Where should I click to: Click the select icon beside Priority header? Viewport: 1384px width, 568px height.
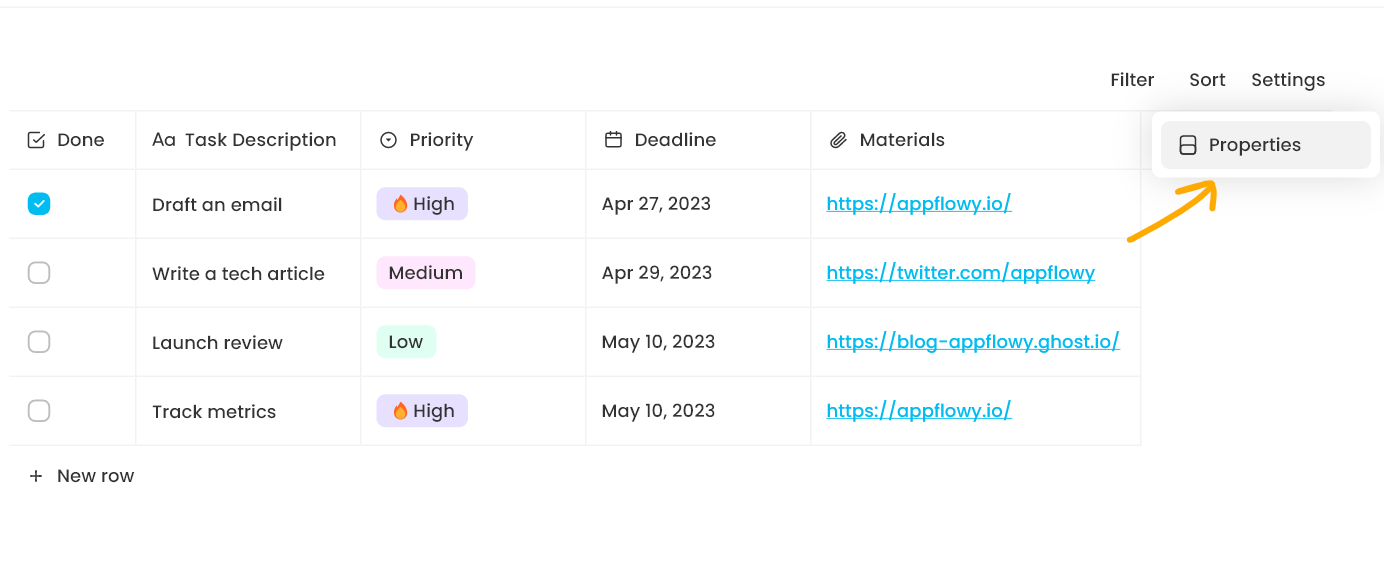tap(389, 140)
